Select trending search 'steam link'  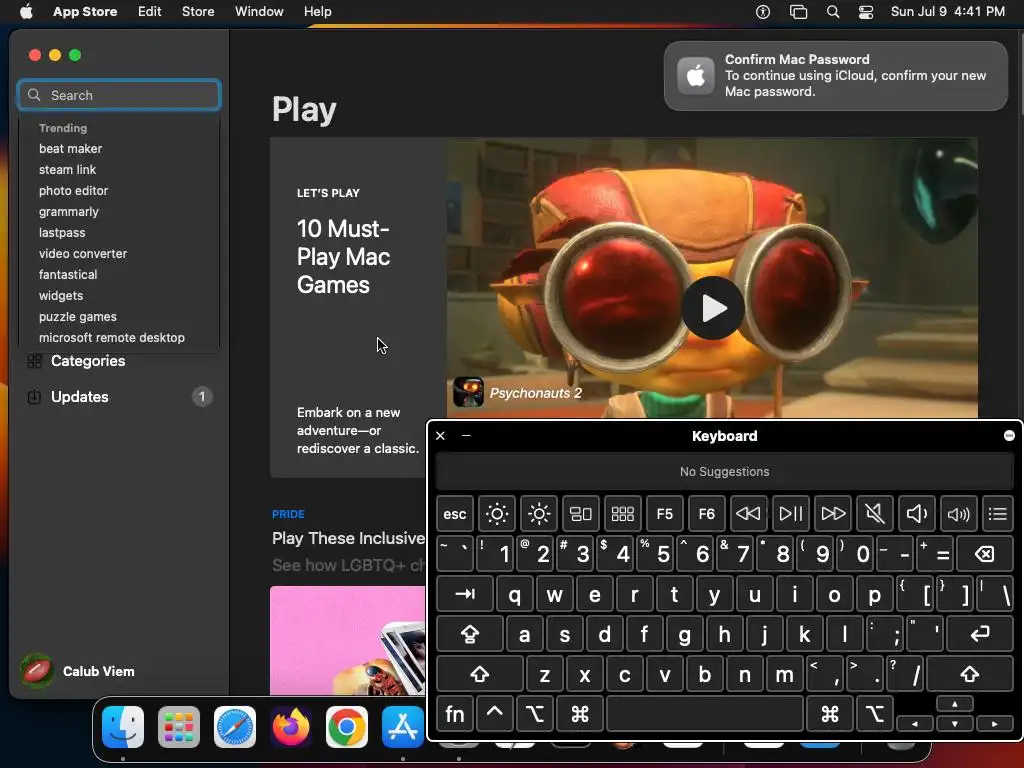tap(67, 170)
